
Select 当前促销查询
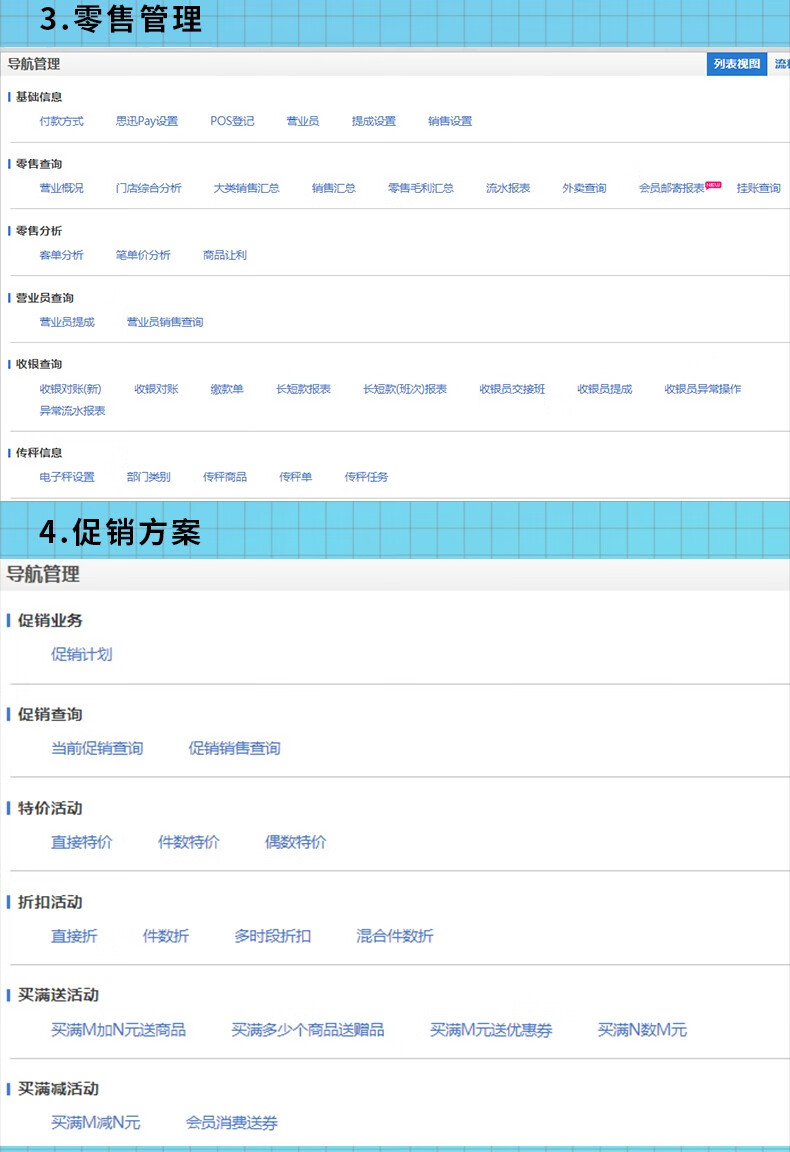pos(97,748)
